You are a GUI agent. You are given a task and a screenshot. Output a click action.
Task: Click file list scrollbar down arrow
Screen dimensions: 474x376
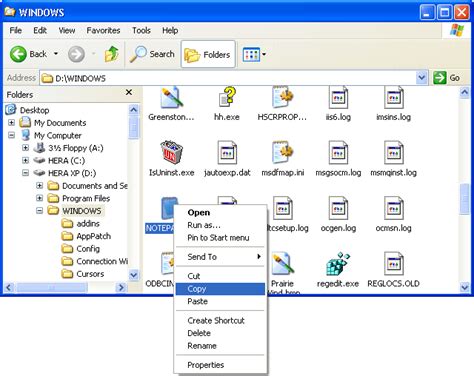(464, 287)
